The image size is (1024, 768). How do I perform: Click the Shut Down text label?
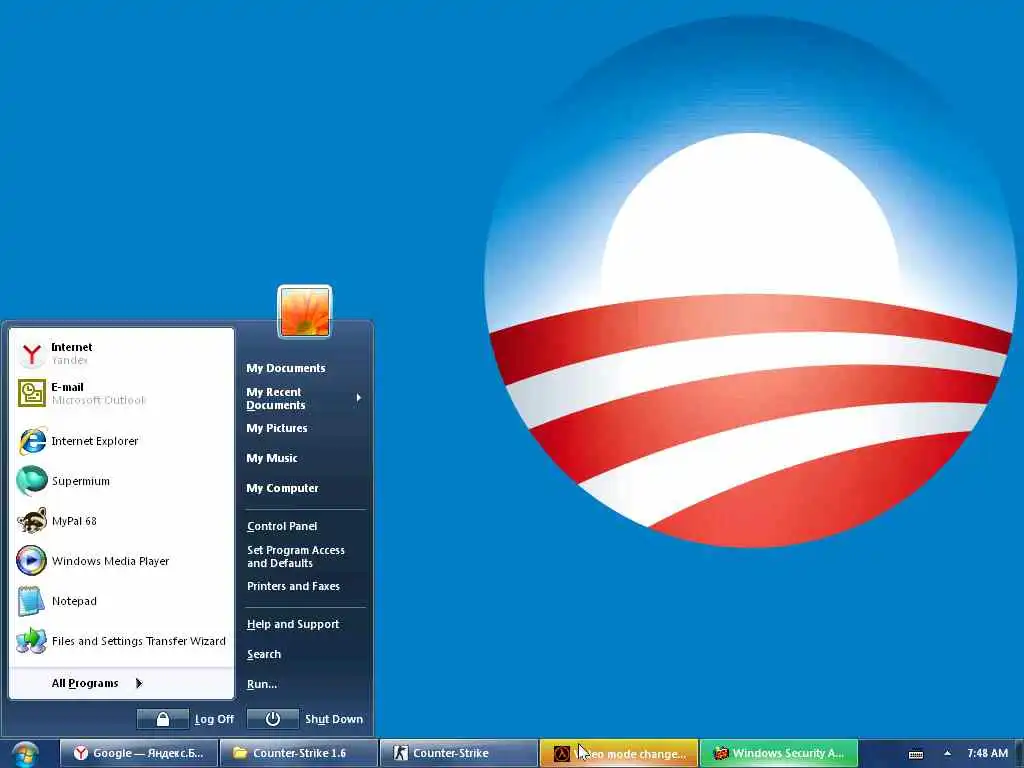[x=334, y=719]
